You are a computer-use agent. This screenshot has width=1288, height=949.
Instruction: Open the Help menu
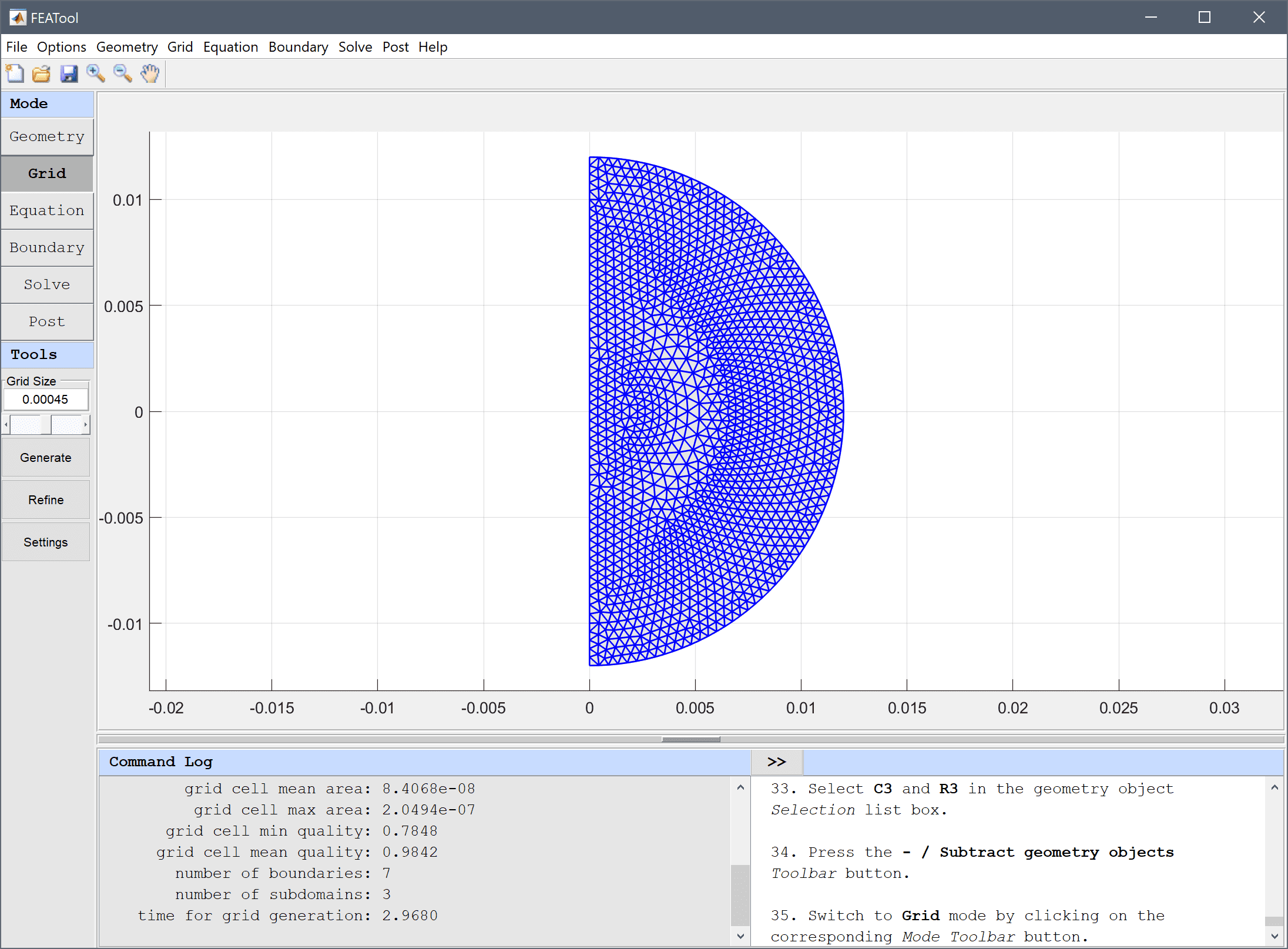433,47
